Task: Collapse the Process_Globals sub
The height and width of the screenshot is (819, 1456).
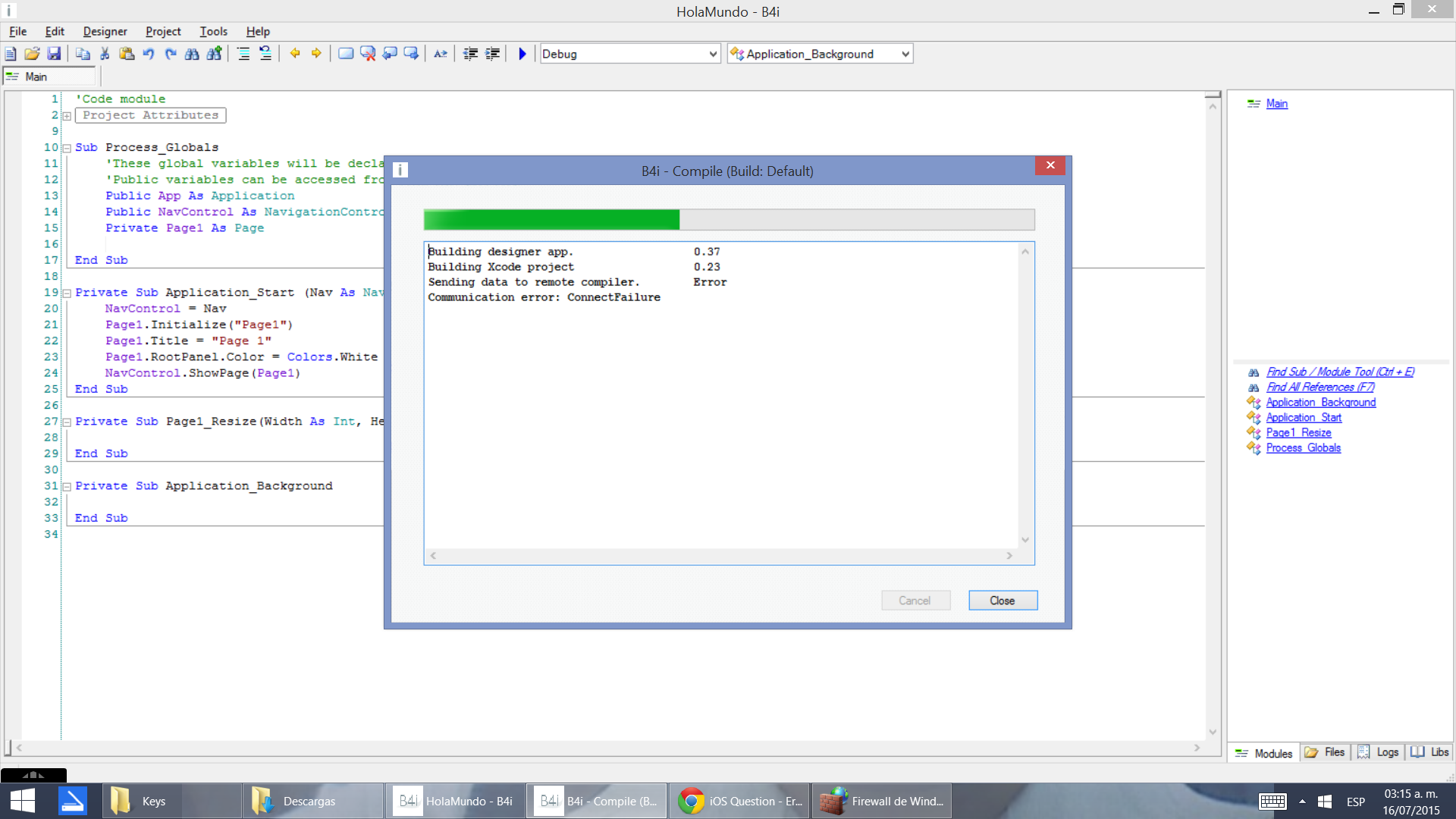Action: click(67, 148)
